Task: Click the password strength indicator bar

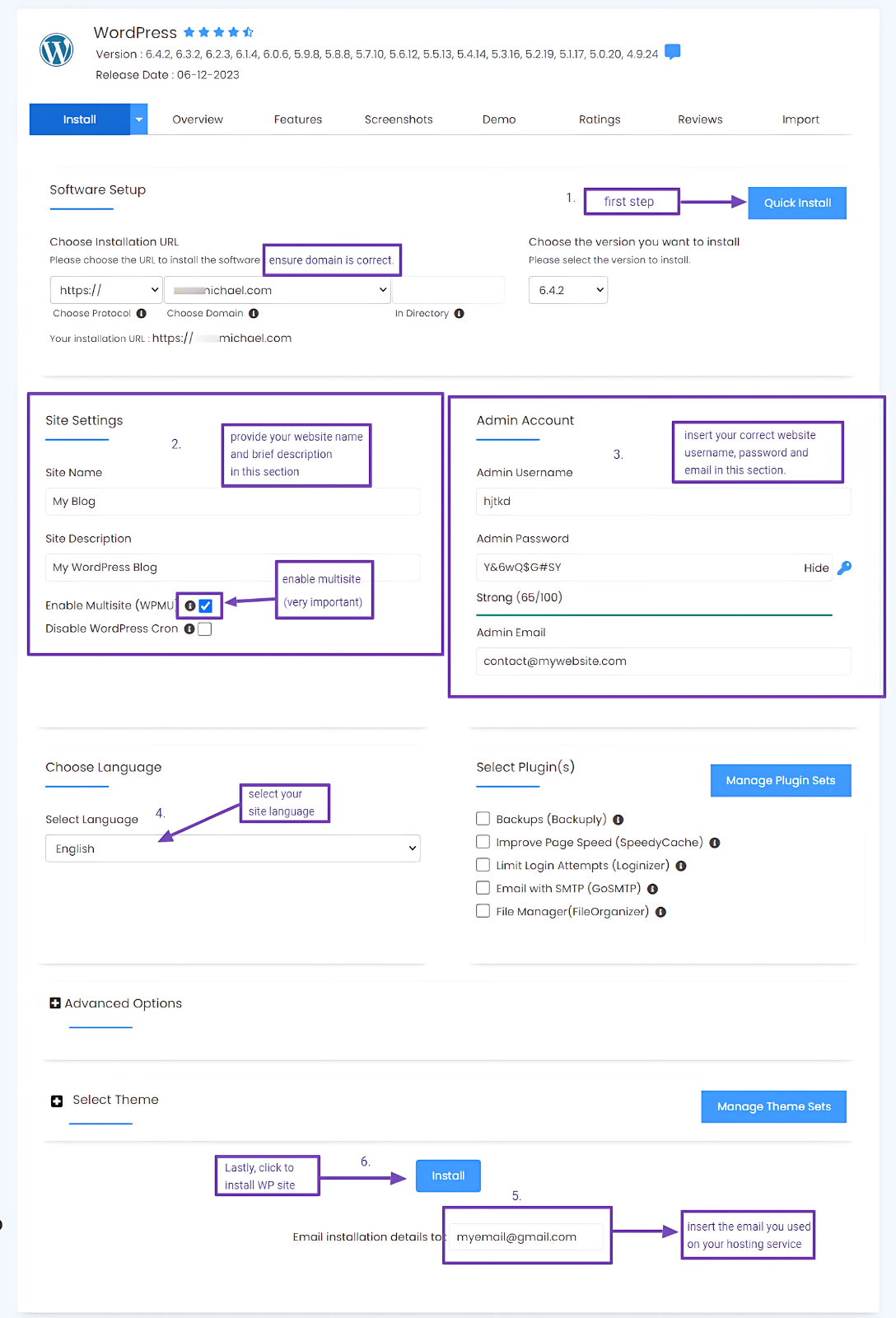Action: click(x=655, y=615)
